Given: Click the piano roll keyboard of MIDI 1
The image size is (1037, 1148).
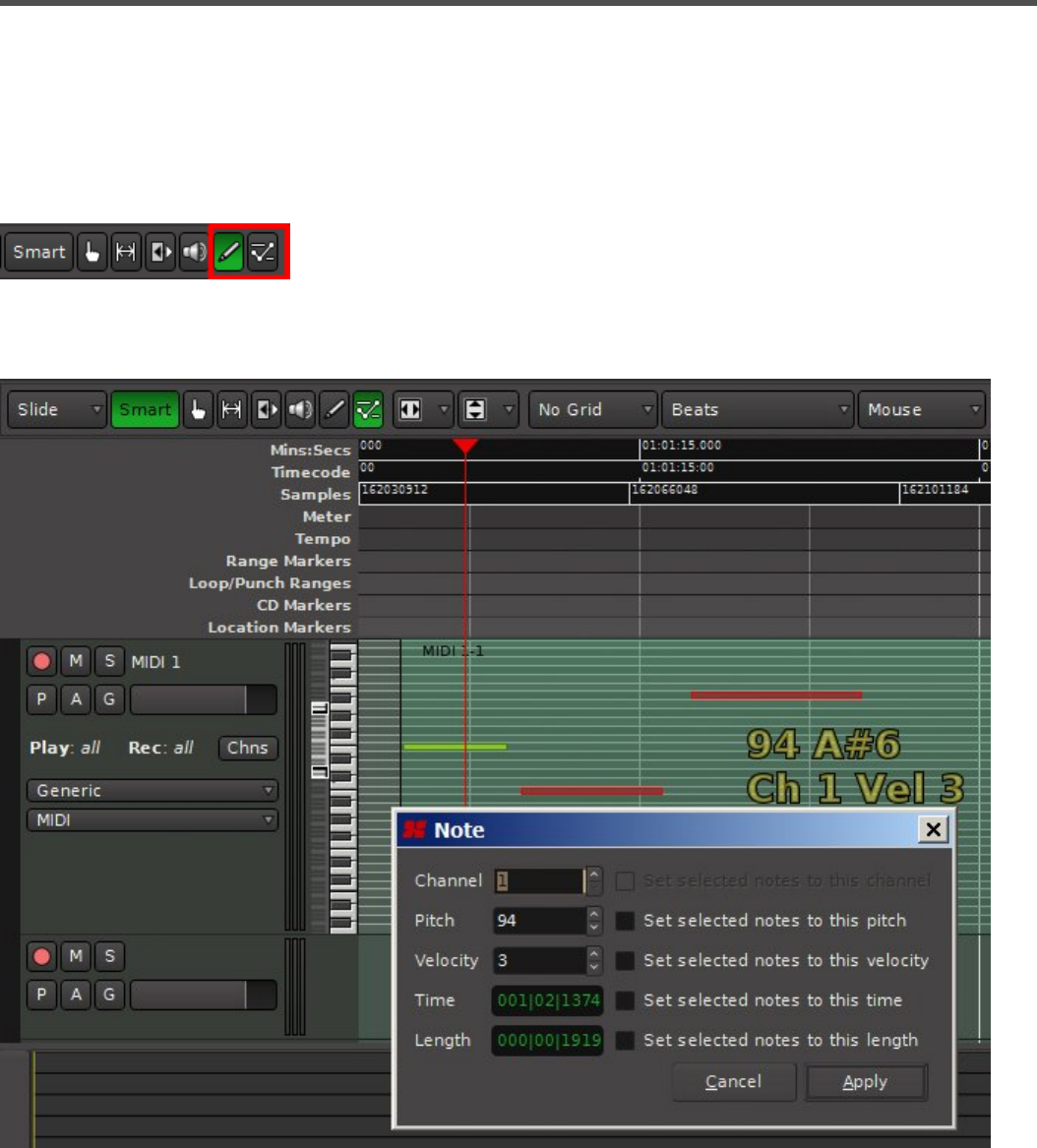Looking at the screenshot, I should click(x=342, y=788).
